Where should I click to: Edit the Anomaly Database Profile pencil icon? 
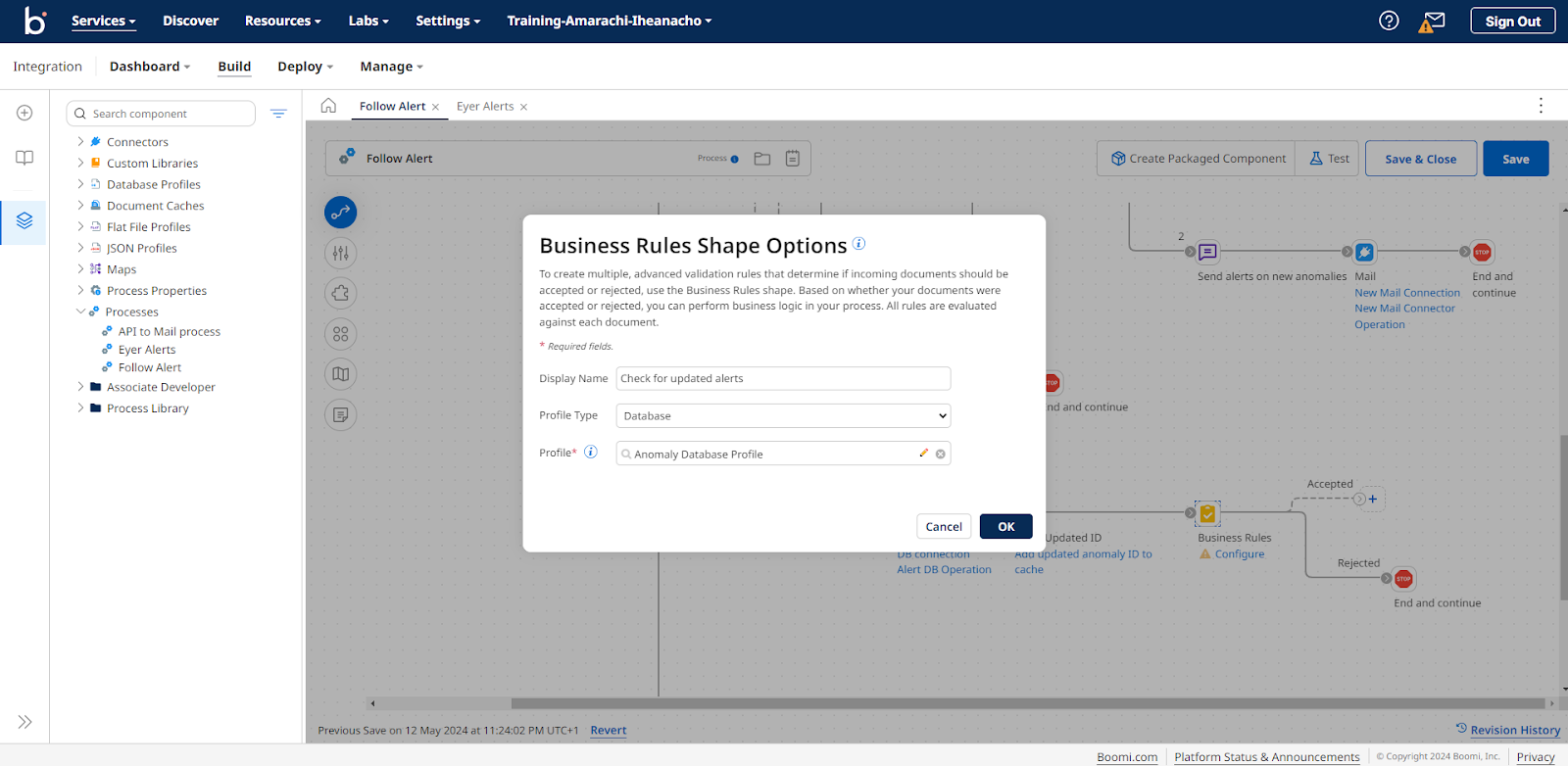[923, 453]
